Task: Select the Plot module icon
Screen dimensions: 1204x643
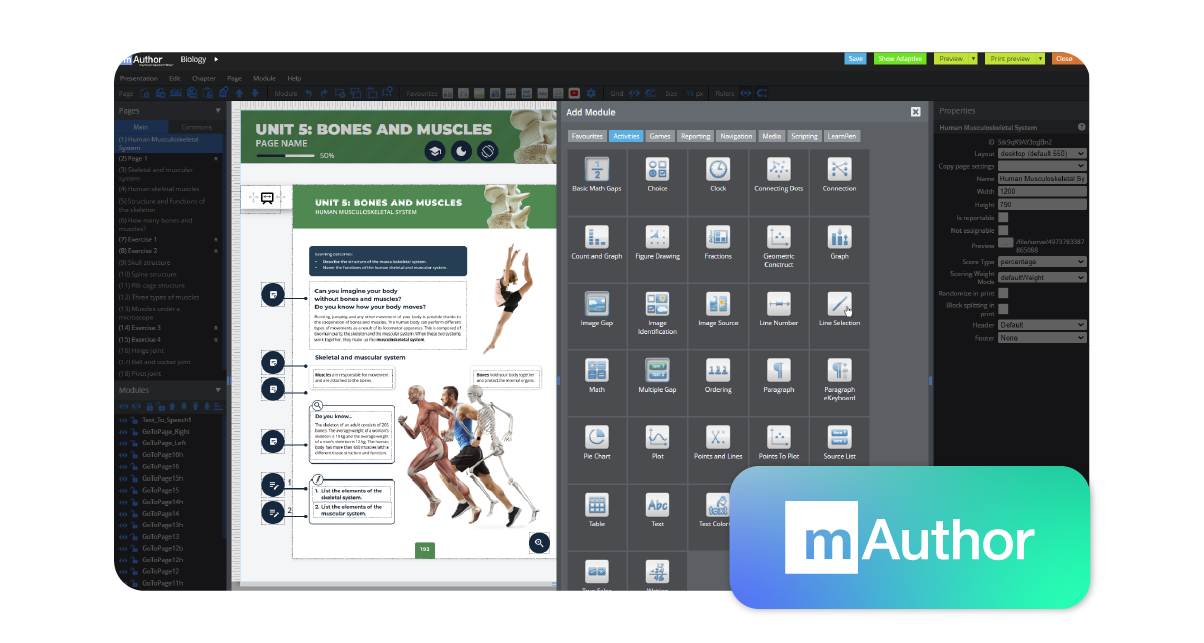Action: pos(657,438)
